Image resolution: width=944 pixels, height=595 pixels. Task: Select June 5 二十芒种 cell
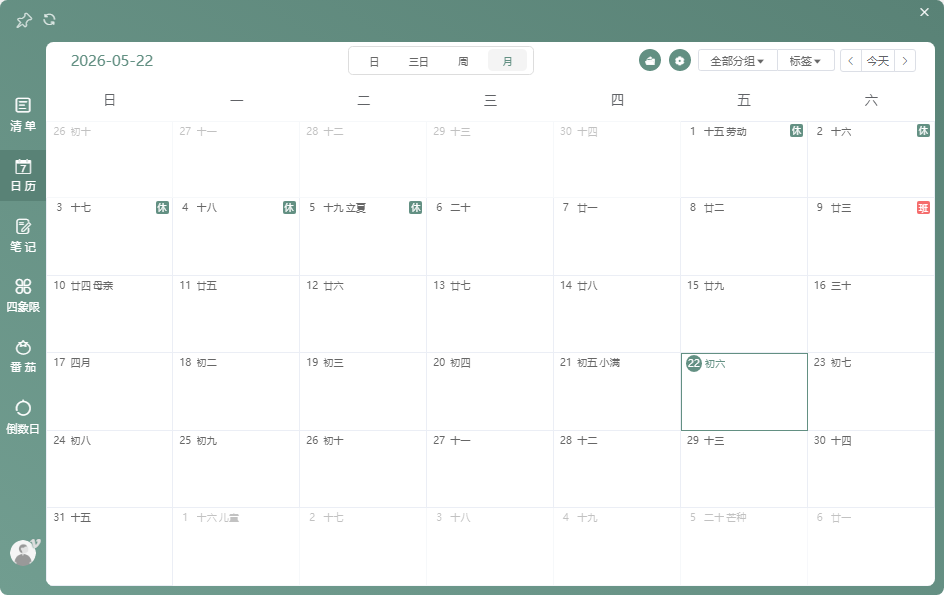(x=744, y=546)
